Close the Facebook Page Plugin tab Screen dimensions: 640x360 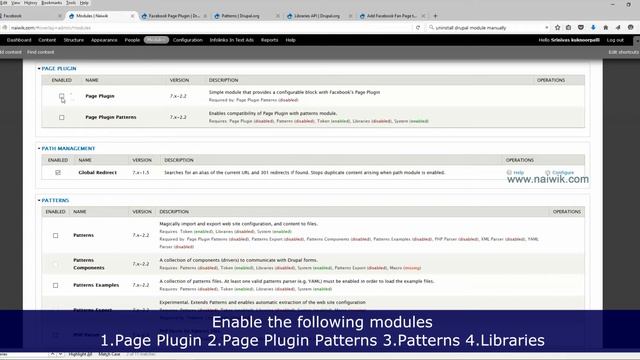(x=205, y=16)
